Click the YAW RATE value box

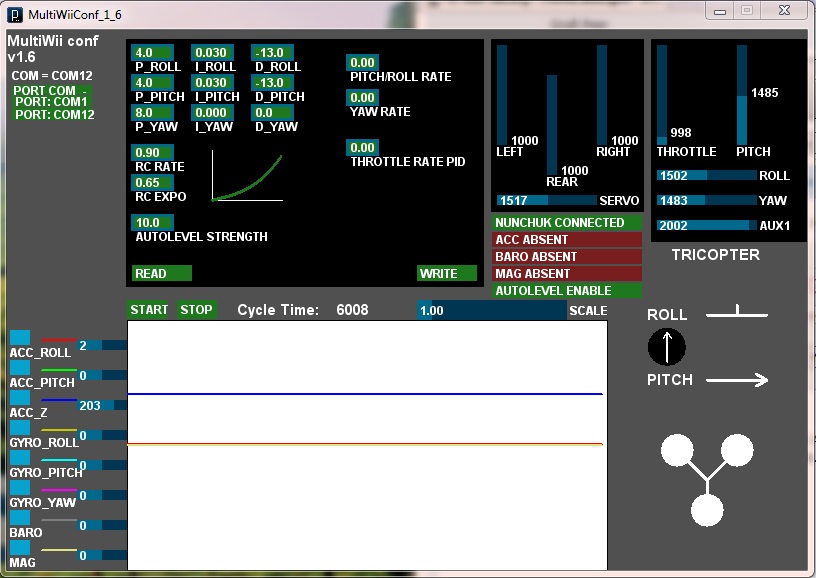362,97
